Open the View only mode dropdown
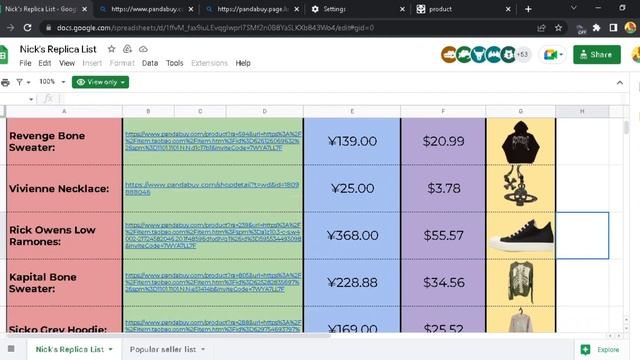 [100, 82]
